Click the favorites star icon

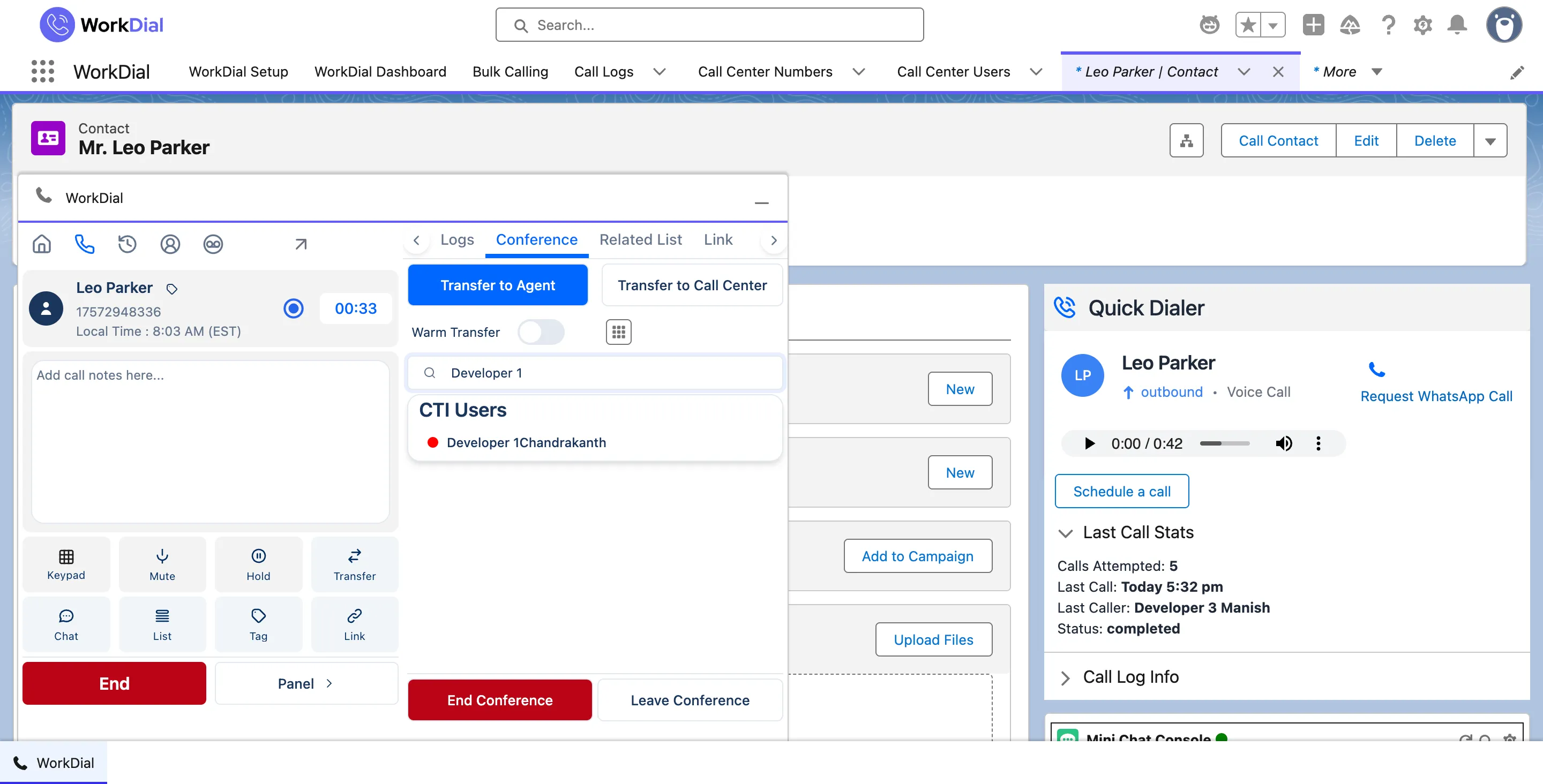tap(1248, 25)
